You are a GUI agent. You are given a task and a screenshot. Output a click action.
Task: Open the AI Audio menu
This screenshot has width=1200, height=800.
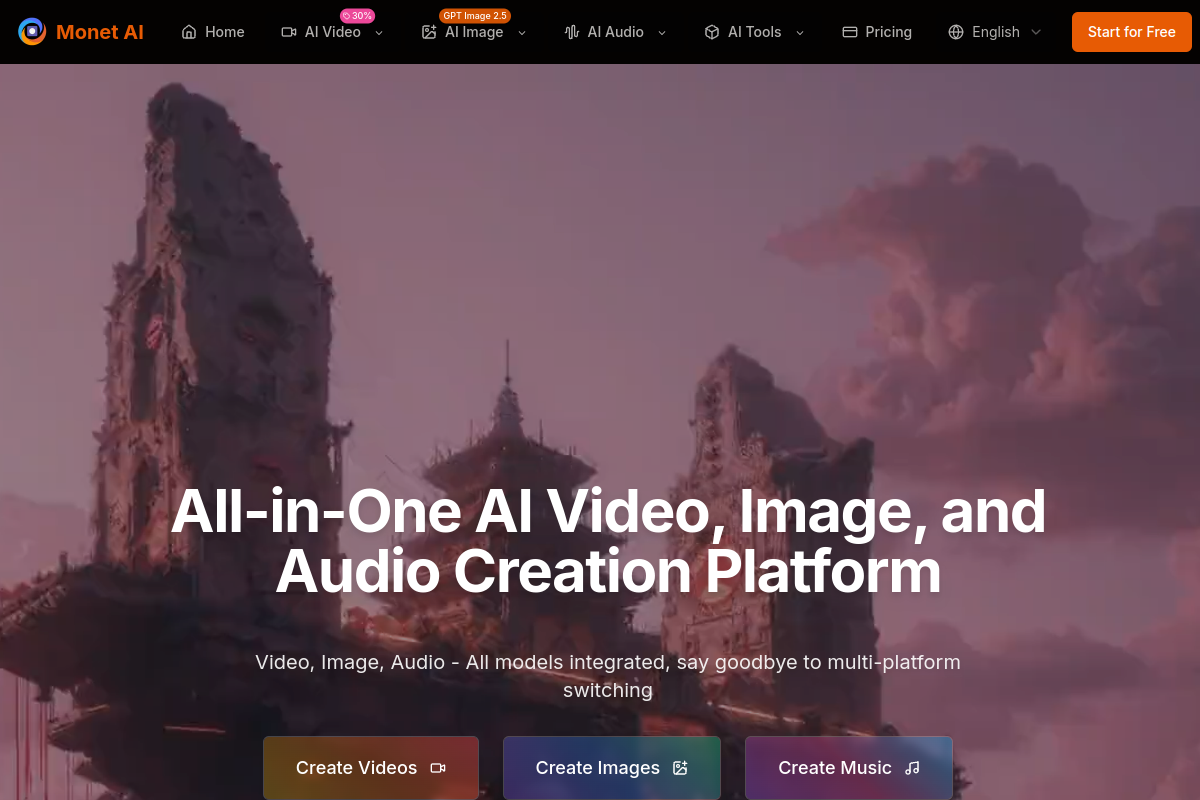[616, 32]
